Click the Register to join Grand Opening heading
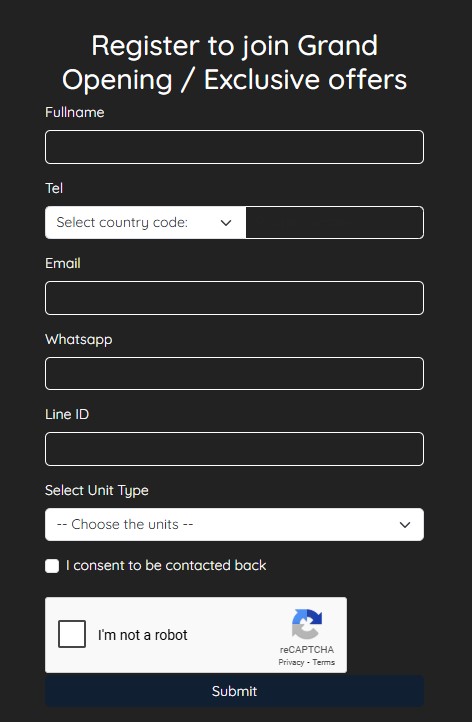The width and height of the screenshot is (472, 722). tap(234, 63)
